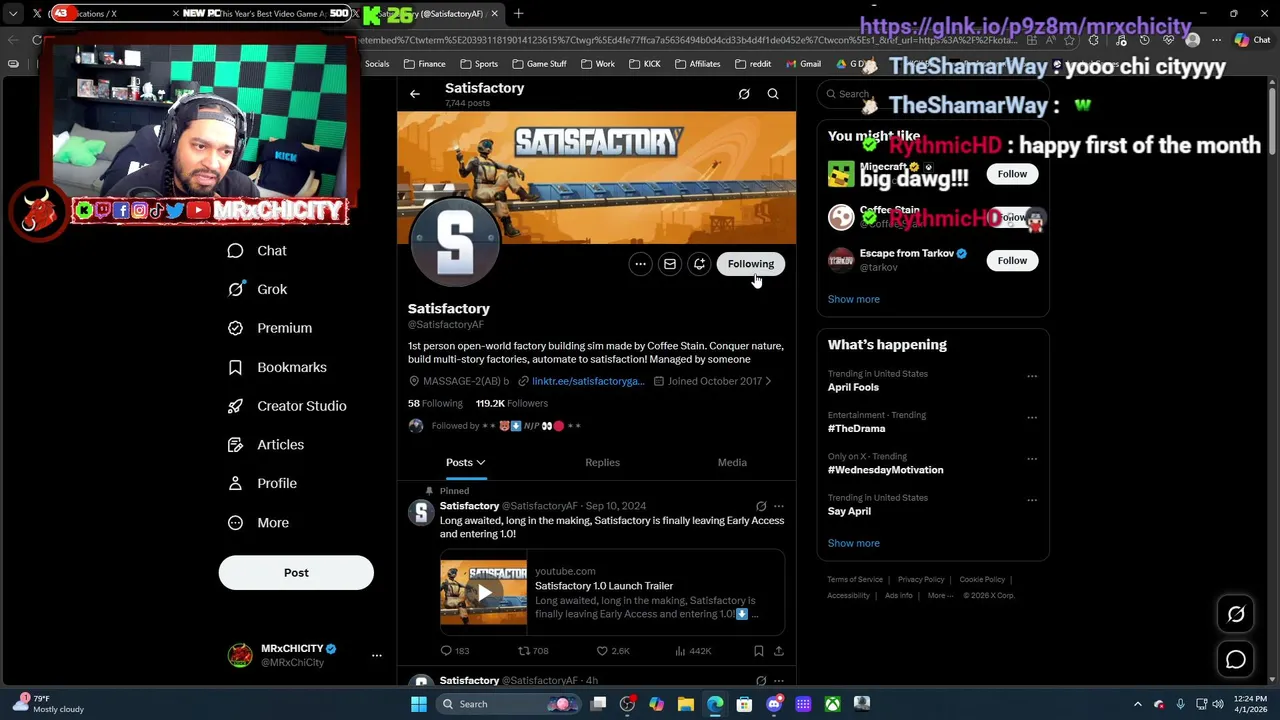The image size is (1280, 720).
Task: Open the Say April trend
Action: tap(849, 511)
